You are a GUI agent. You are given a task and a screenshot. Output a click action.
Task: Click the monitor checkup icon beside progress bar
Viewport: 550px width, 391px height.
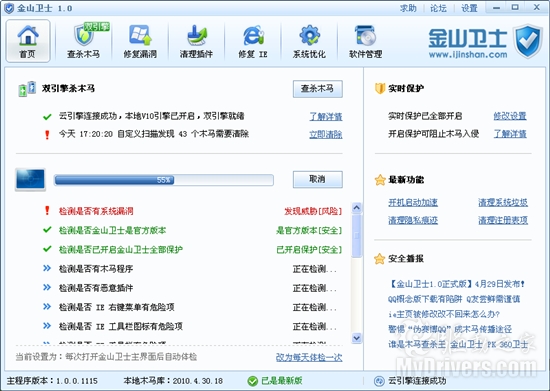(31, 180)
